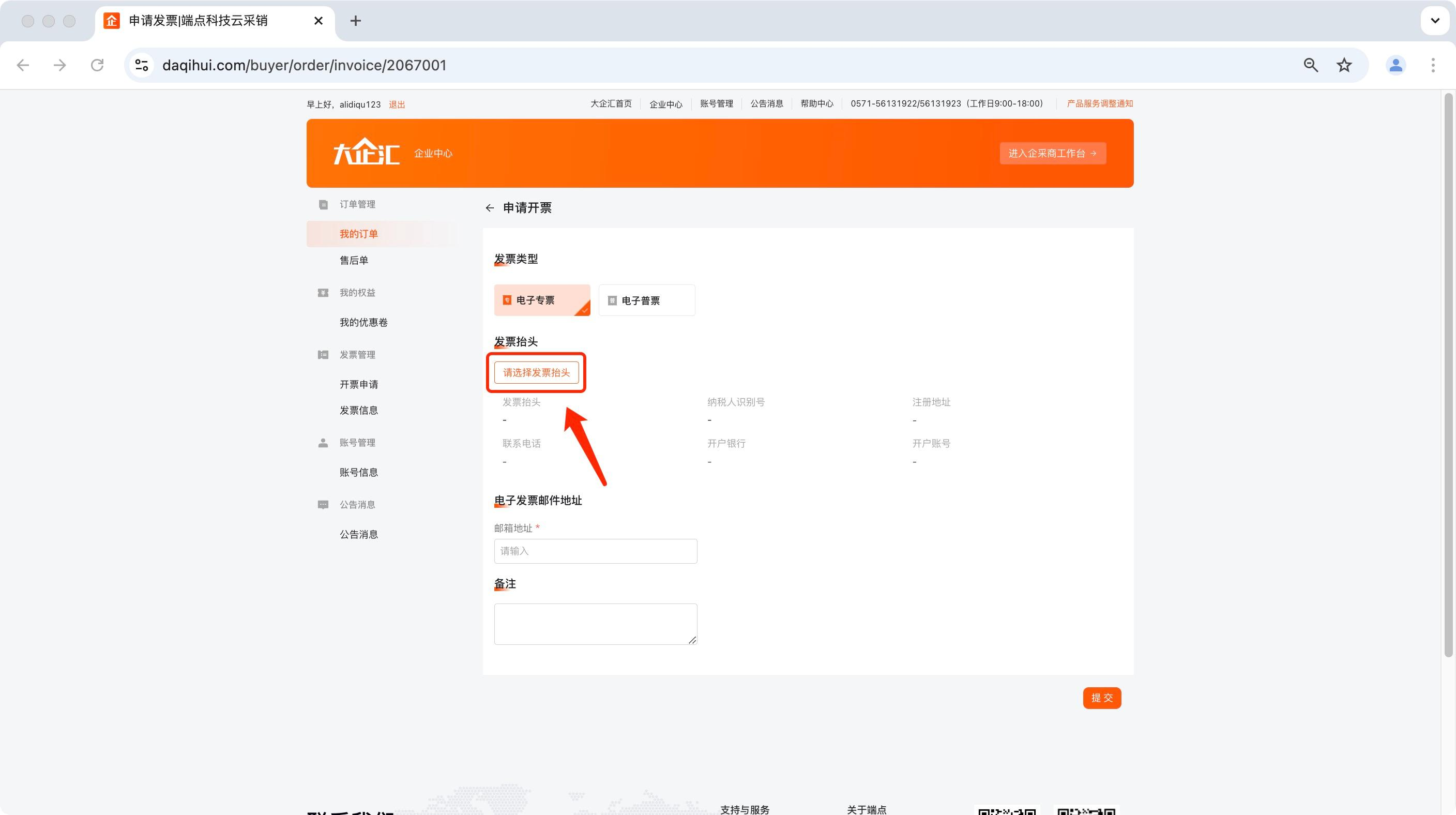Click the 我的权益 sidebar icon
This screenshot has height=815, width=1456.
coord(323,293)
